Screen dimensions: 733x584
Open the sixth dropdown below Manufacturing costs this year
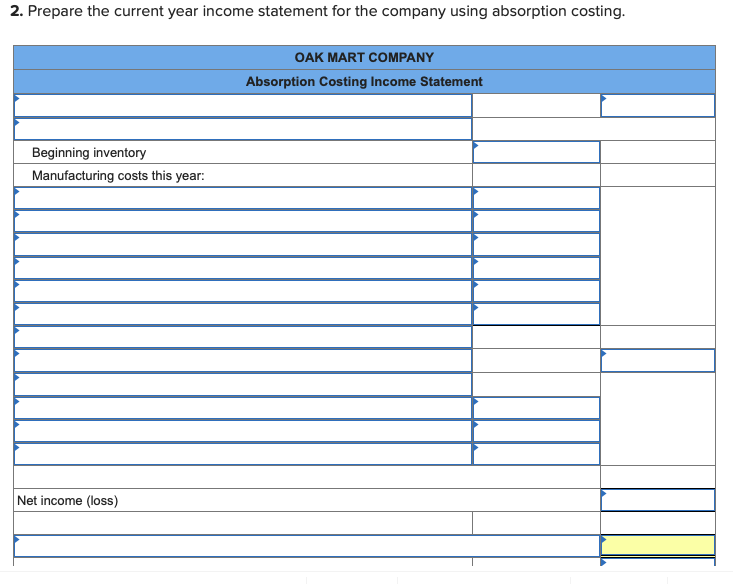[243, 314]
